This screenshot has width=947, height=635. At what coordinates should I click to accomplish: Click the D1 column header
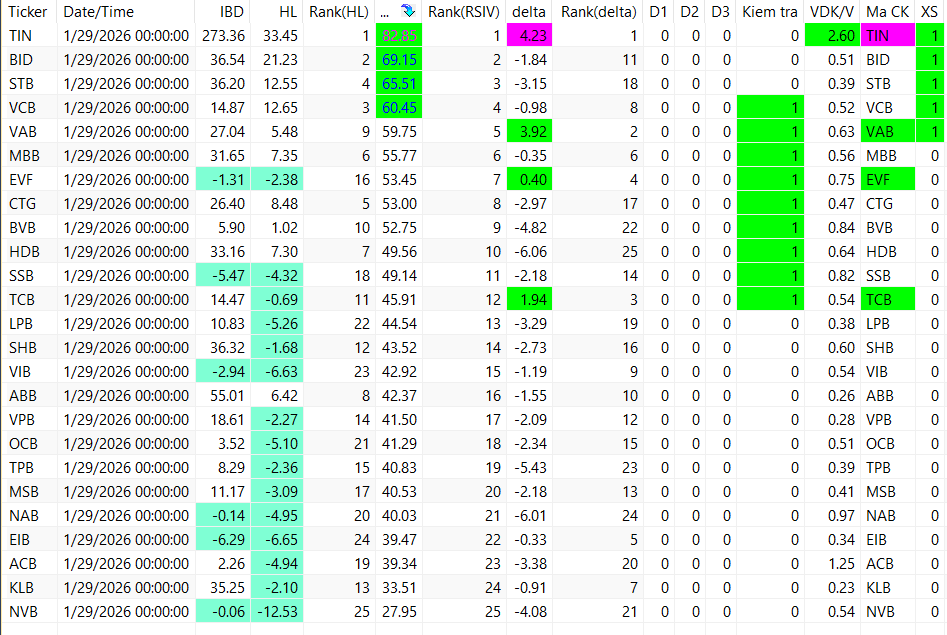click(658, 11)
